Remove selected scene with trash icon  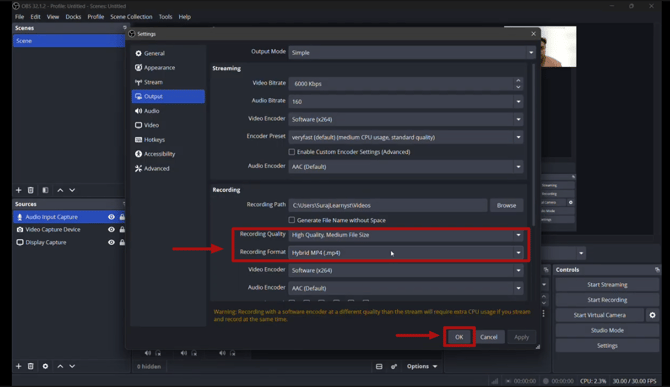(x=31, y=190)
